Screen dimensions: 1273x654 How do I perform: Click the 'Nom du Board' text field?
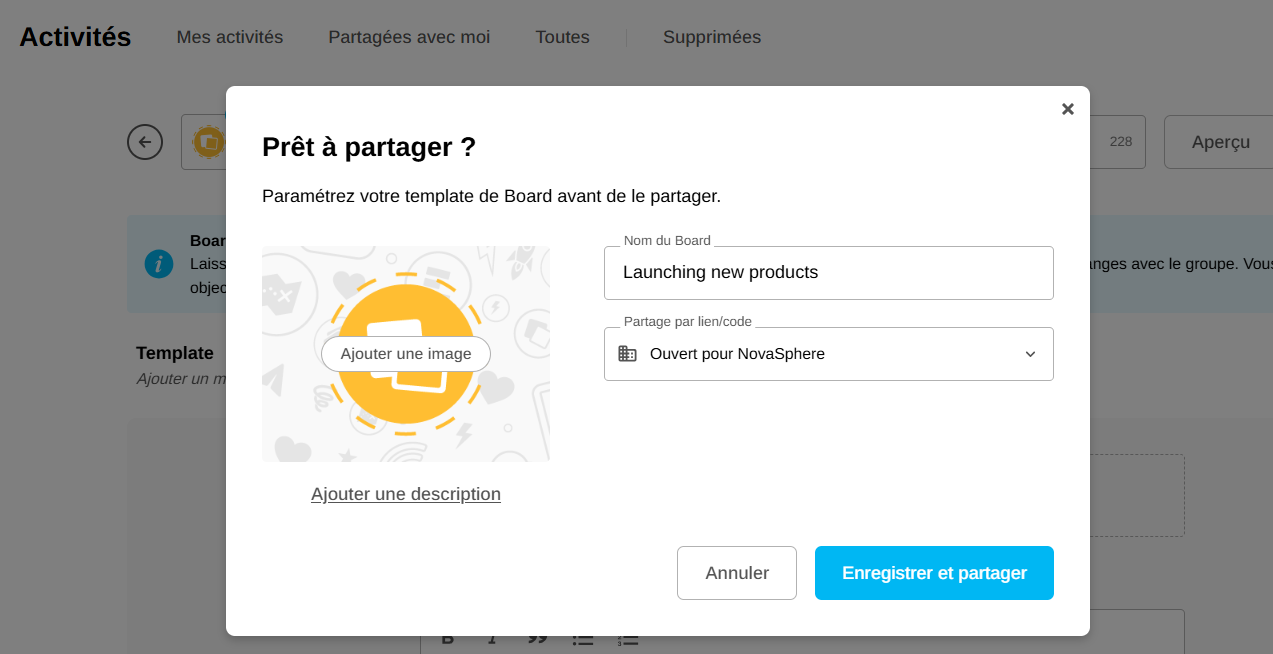828,272
